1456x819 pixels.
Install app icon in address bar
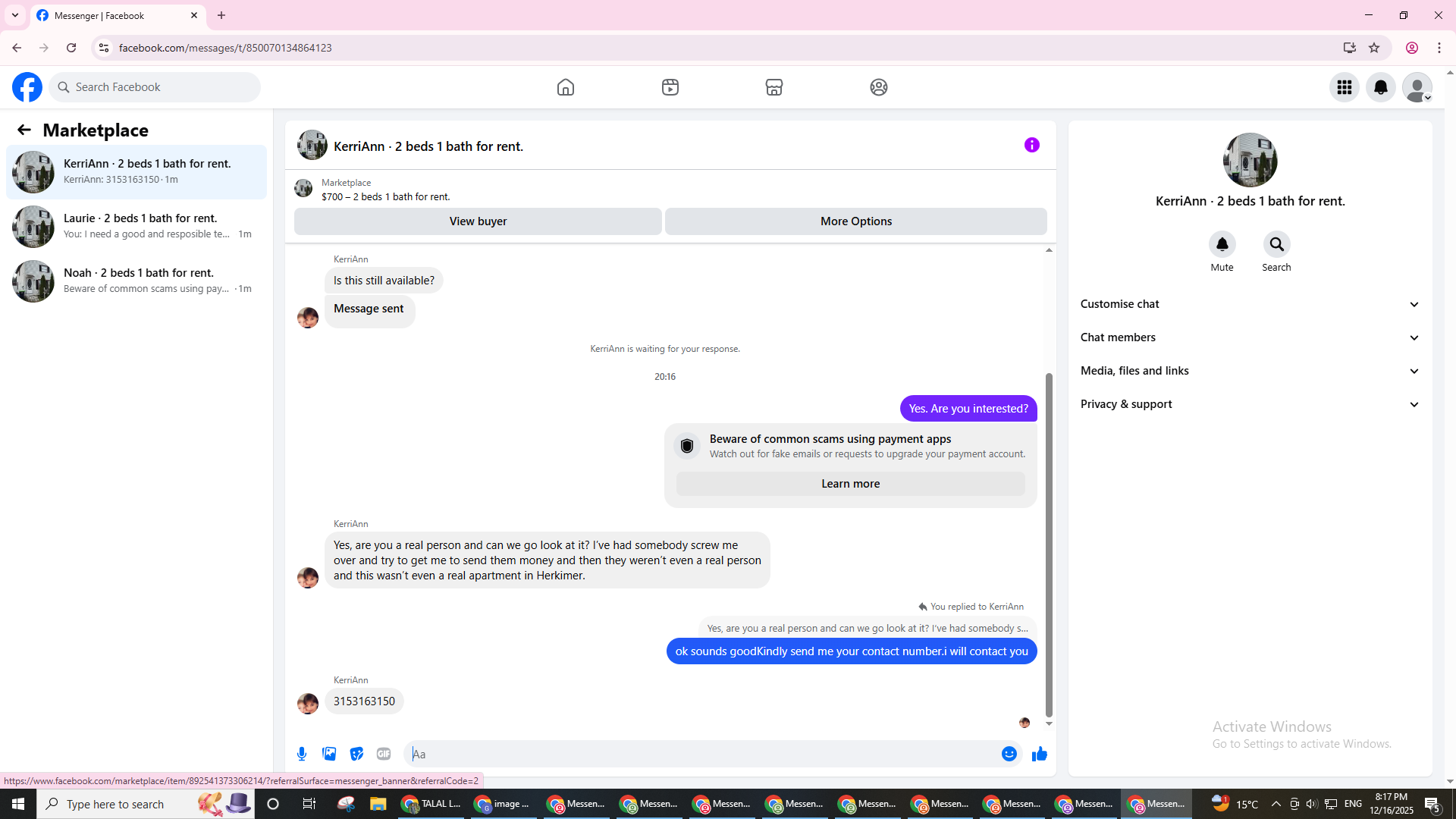click(1350, 48)
